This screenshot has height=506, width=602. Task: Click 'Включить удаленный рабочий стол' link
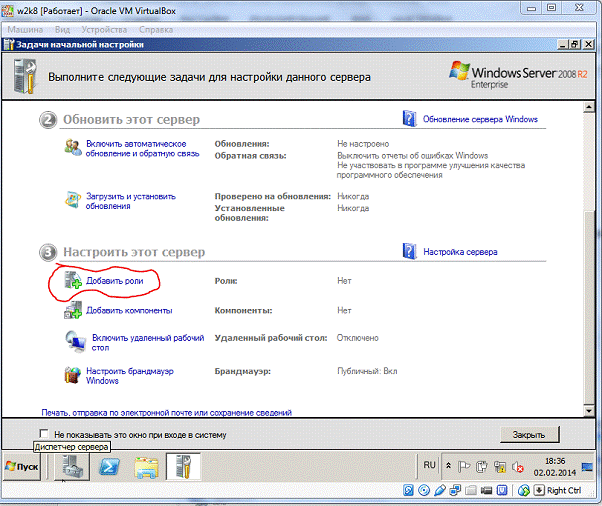pos(148,342)
